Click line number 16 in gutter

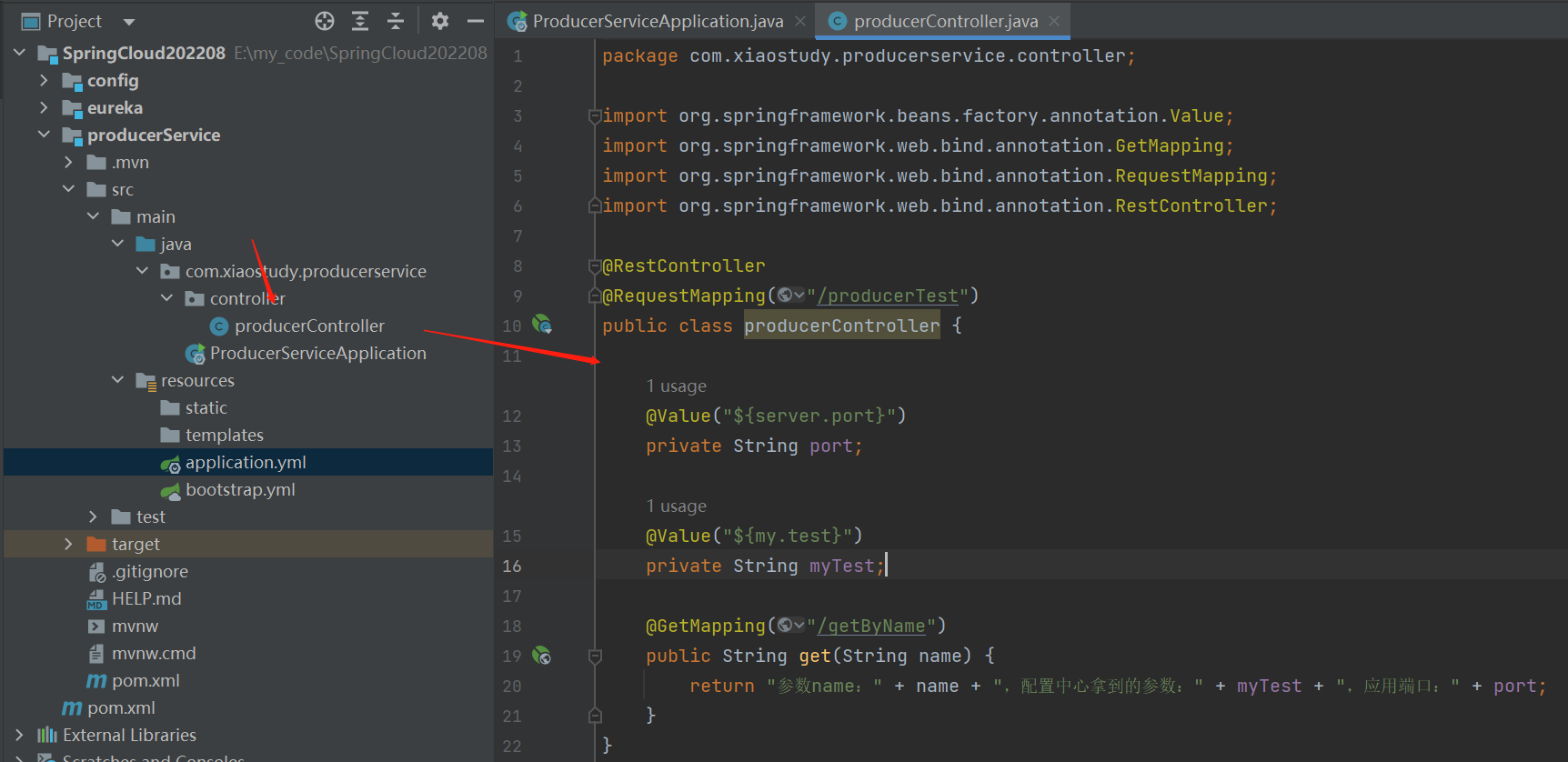[x=512, y=566]
